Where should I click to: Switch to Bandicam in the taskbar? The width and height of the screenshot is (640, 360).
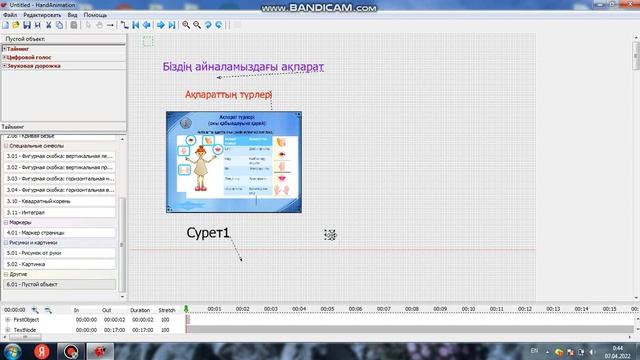coord(71,351)
